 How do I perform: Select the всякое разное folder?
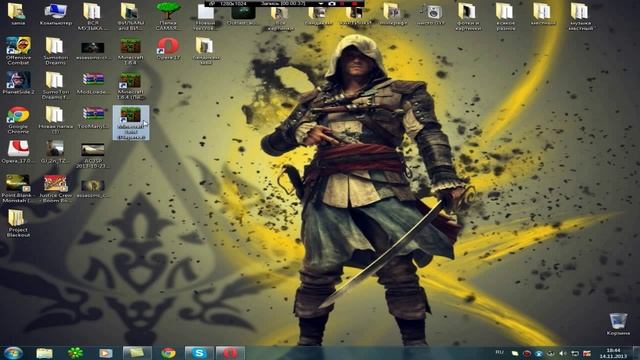click(505, 16)
